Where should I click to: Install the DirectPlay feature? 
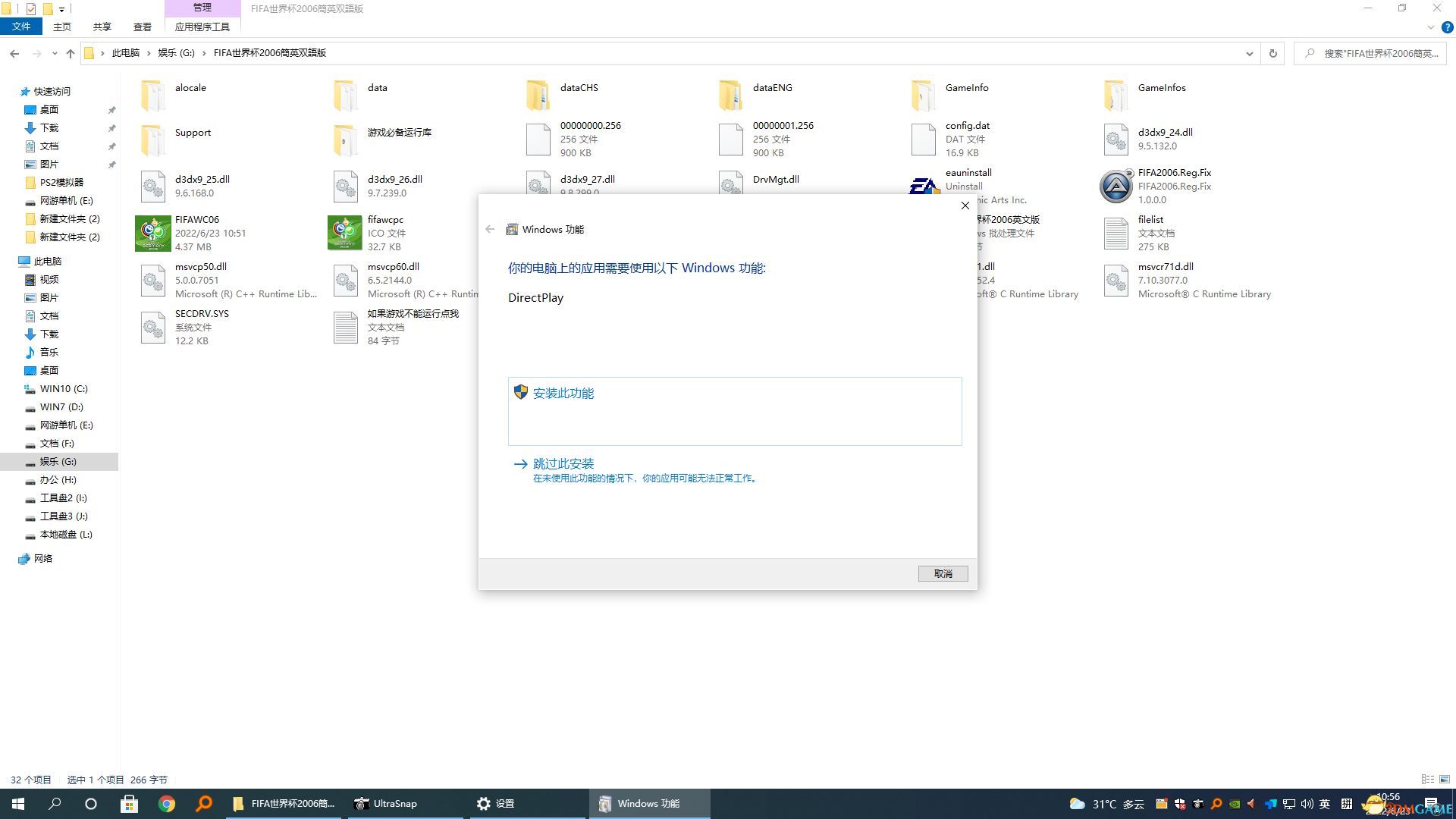734,410
